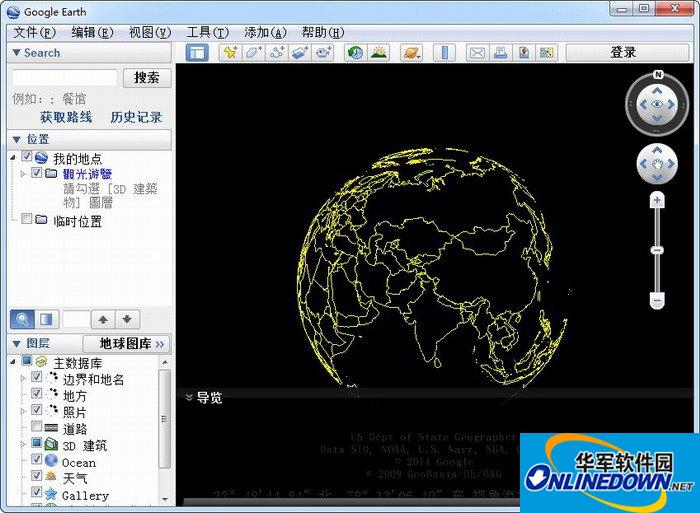The width and height of the screenshot is (700, 513).
Task: Click the 搜索 search button
Action: [x=147, y=78]
